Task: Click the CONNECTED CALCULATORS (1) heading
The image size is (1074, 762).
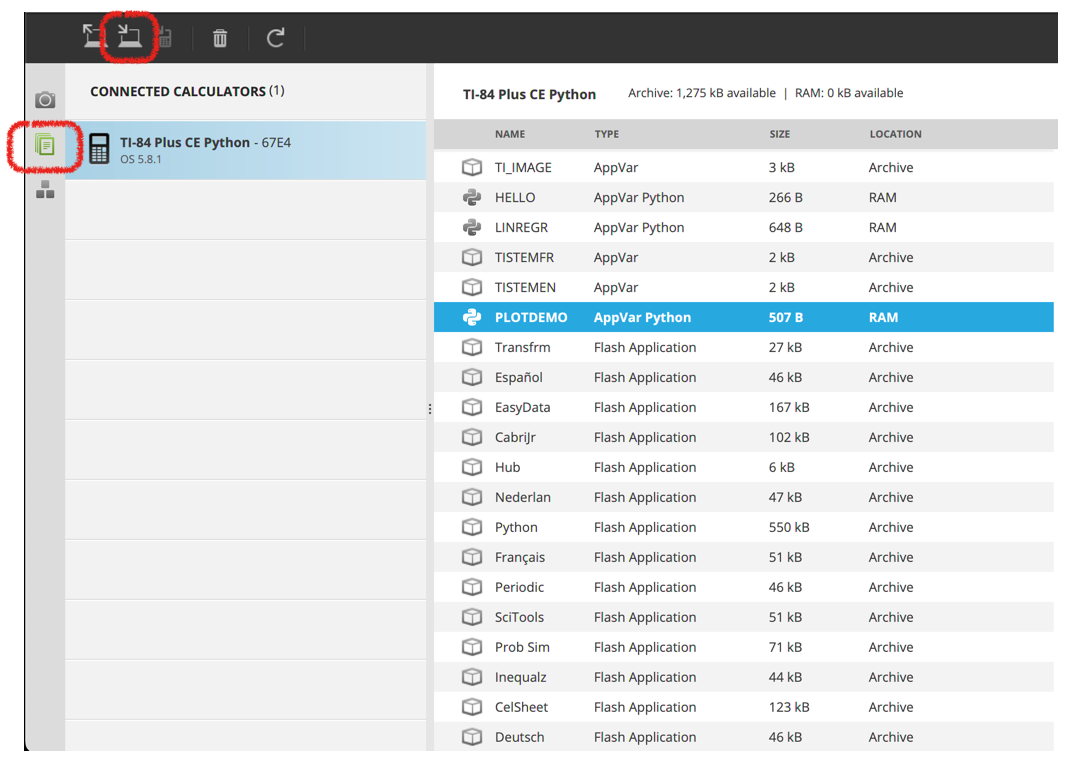Action: pyautogui.click(x=187, y=91)
